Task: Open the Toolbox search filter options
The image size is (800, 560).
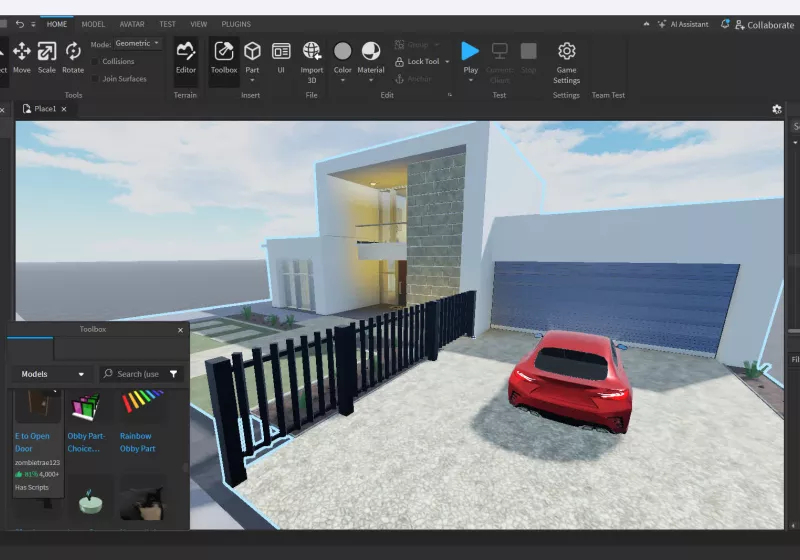Action: click(174, 374)
